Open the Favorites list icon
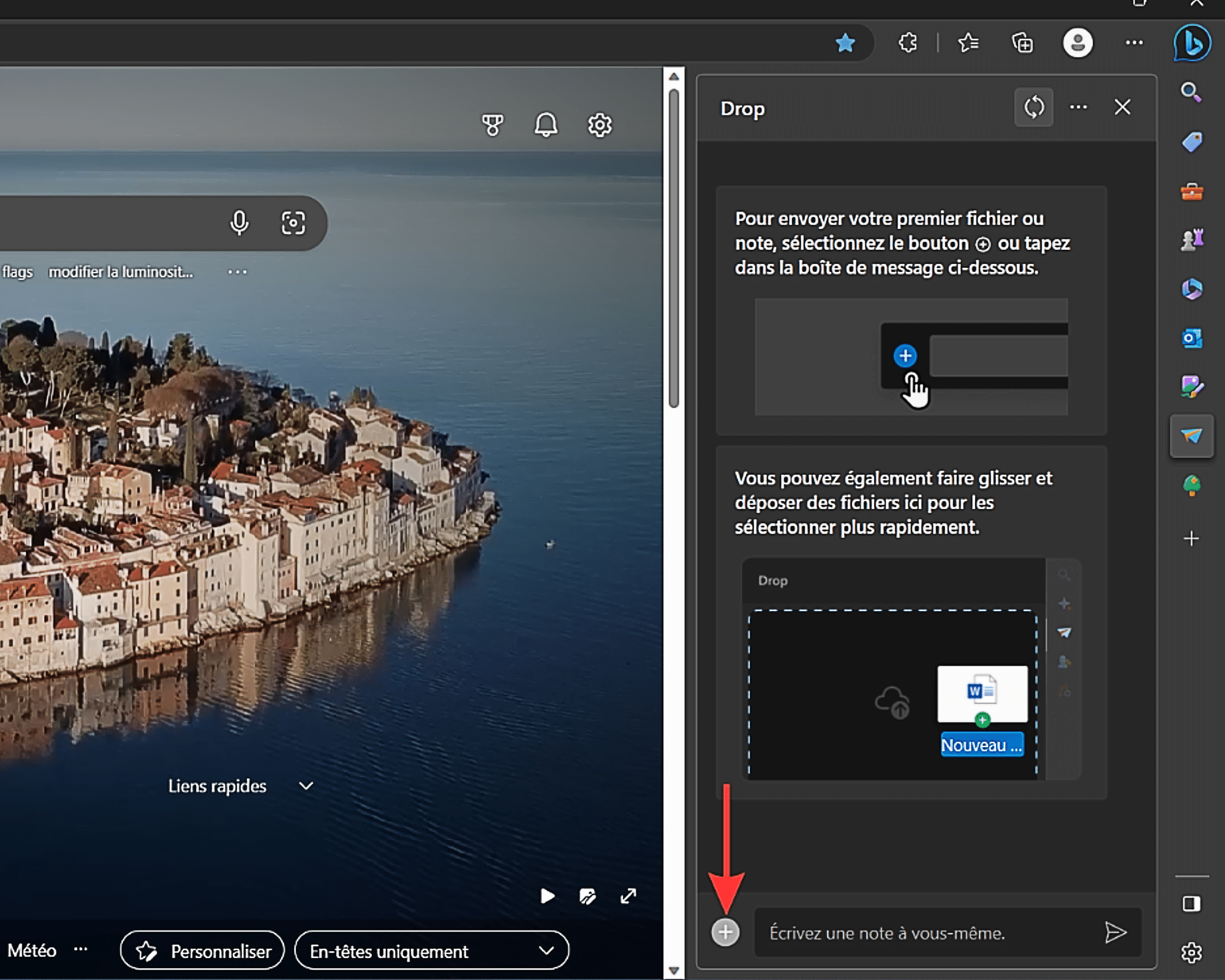 968,43
